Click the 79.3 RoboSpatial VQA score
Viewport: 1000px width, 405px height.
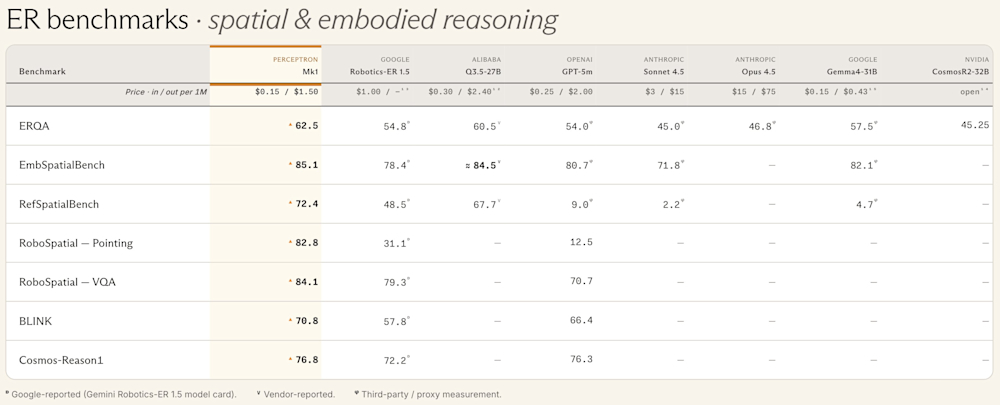pos(395,282)
